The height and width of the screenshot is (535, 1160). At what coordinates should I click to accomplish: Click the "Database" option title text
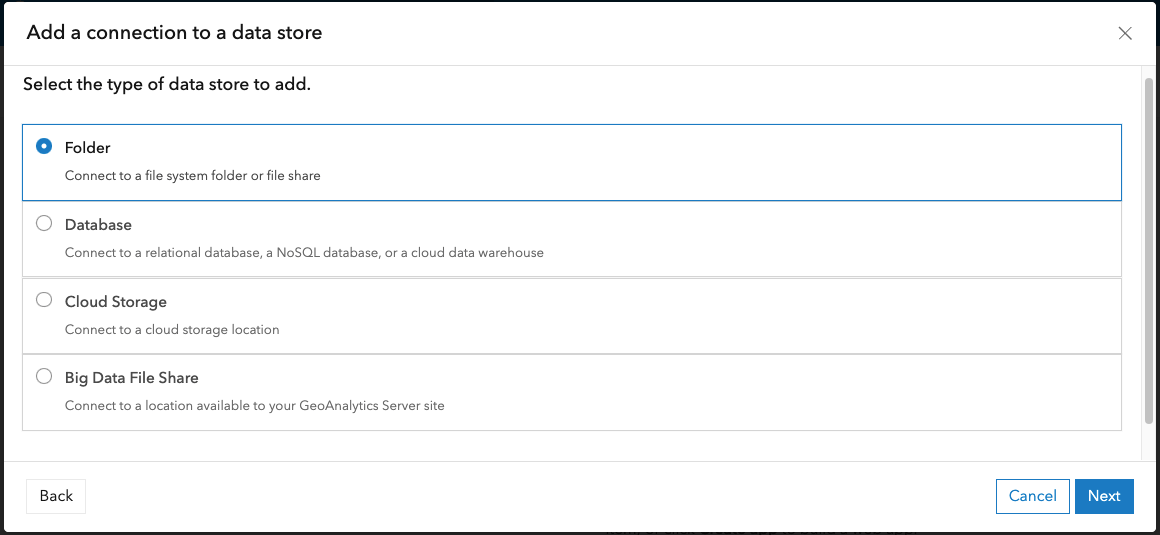[98, 225]
